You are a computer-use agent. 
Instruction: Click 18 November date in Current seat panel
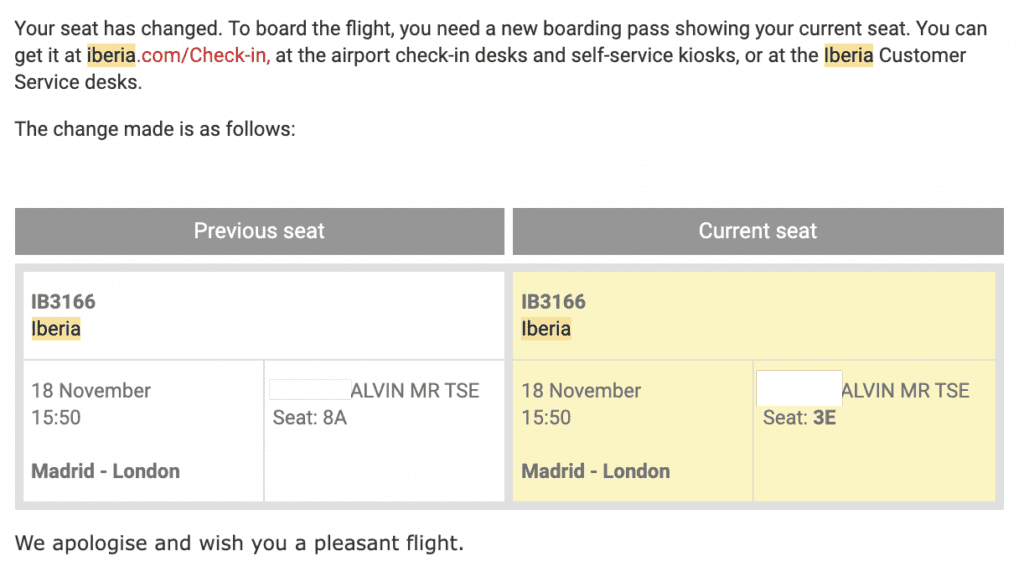(581, 390)
